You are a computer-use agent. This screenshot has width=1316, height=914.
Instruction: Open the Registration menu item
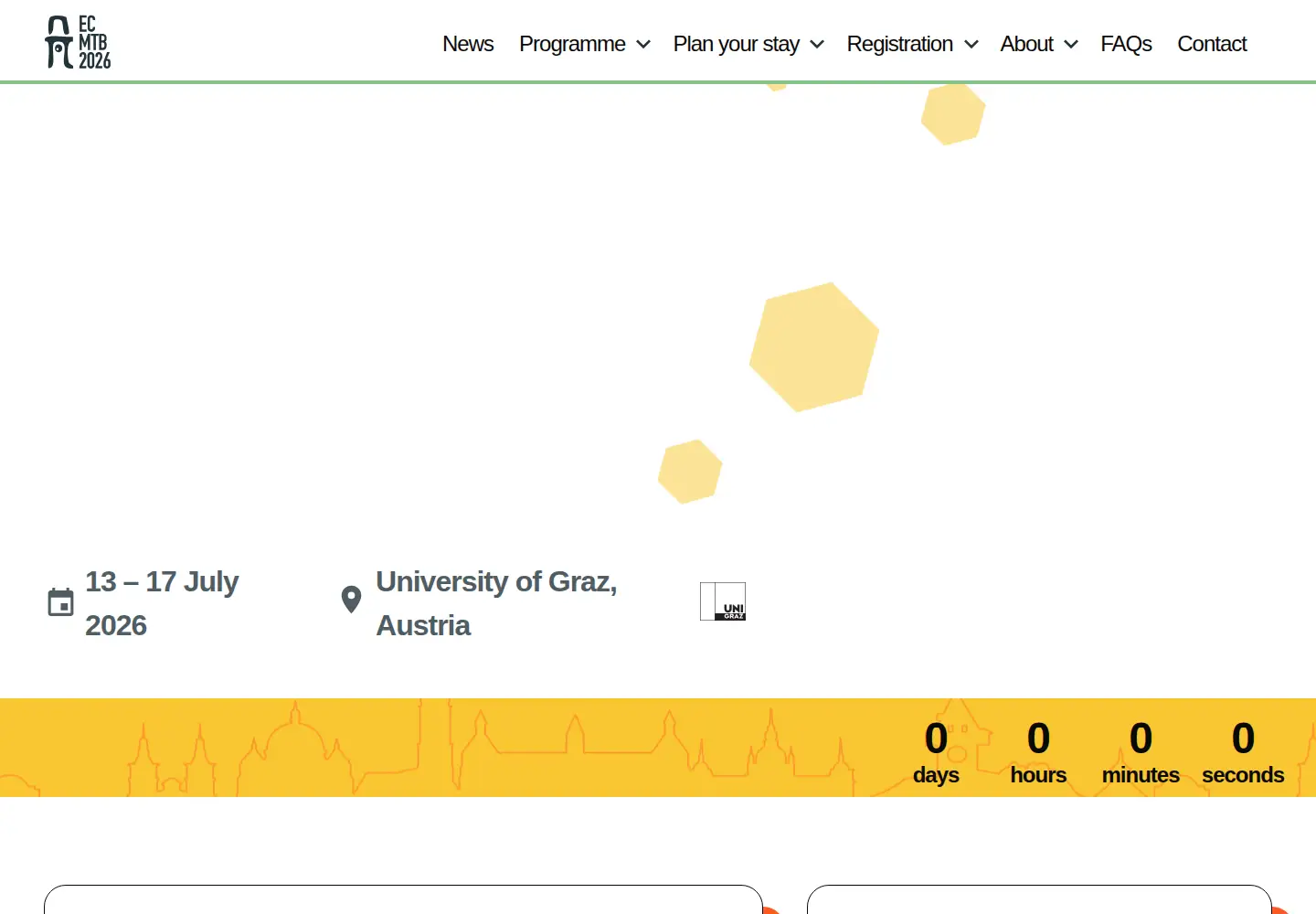pos(900,44)
